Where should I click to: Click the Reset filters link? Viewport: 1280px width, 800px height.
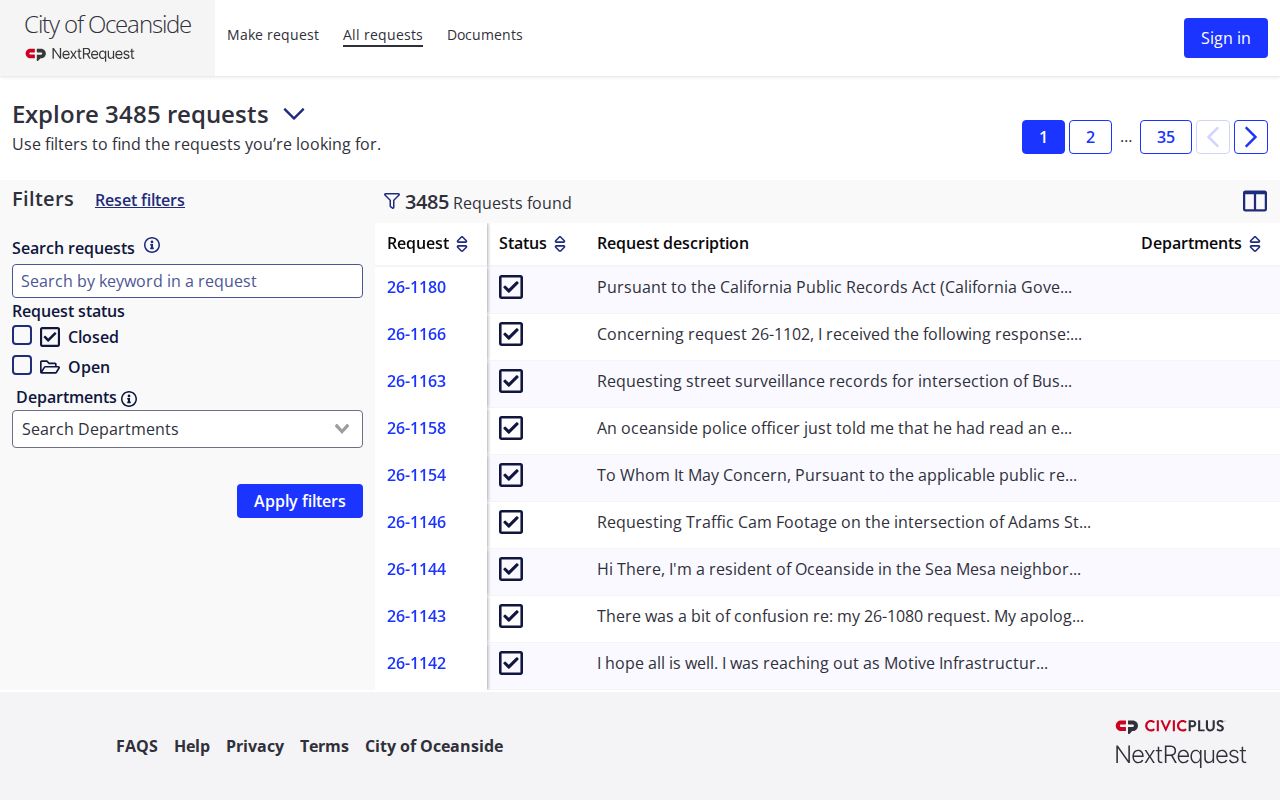(140, 200)
